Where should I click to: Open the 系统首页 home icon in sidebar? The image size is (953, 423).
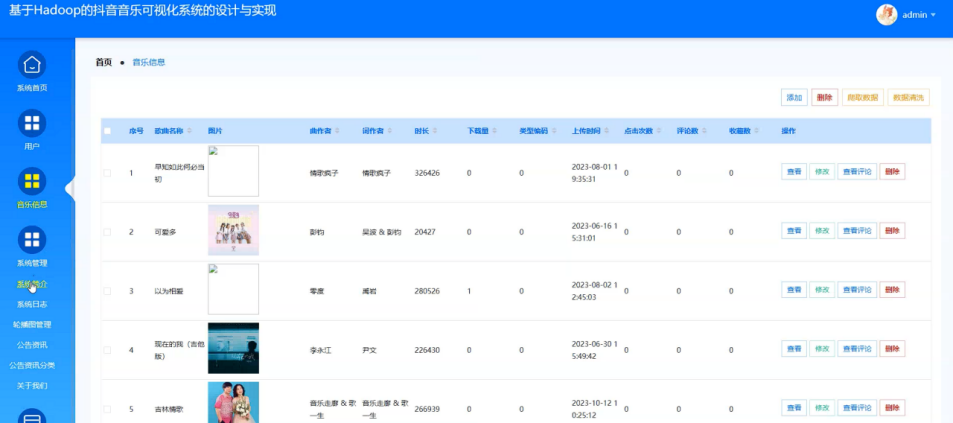[x=32, y=64]
